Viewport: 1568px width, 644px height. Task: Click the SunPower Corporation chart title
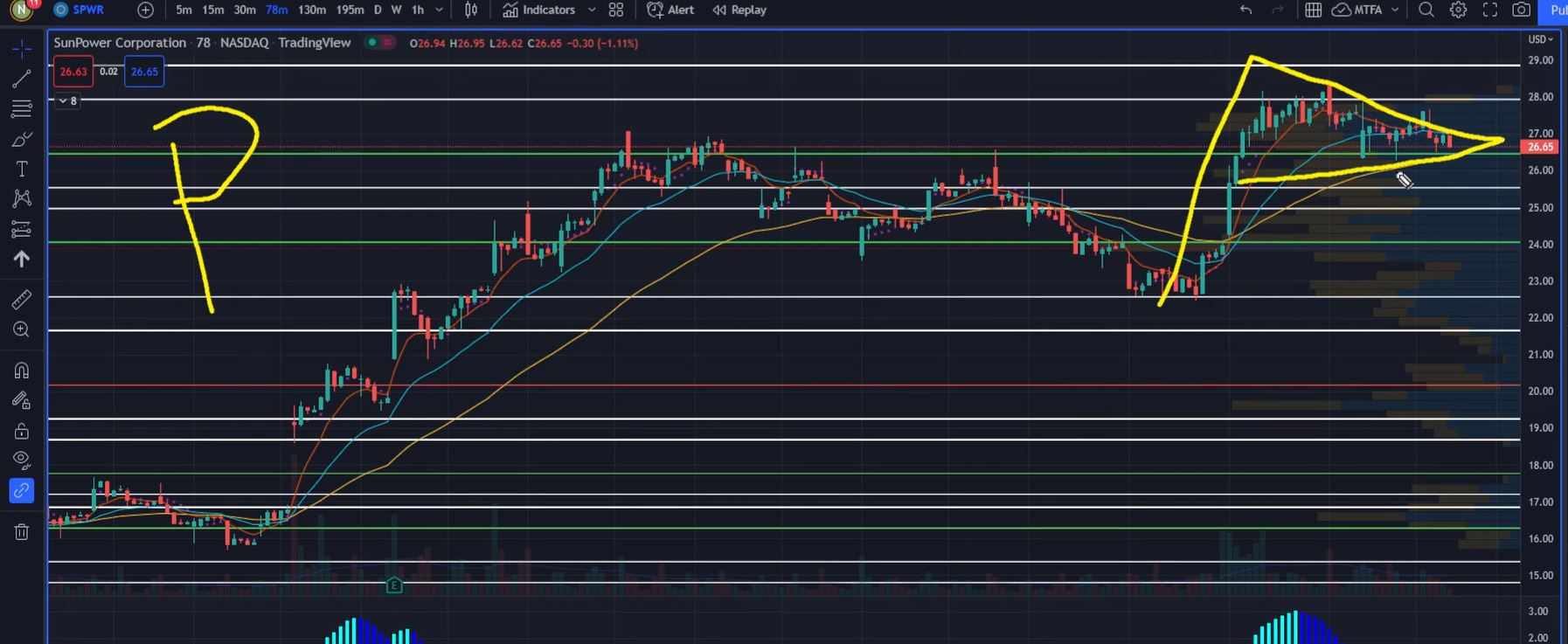coord(120,42)
